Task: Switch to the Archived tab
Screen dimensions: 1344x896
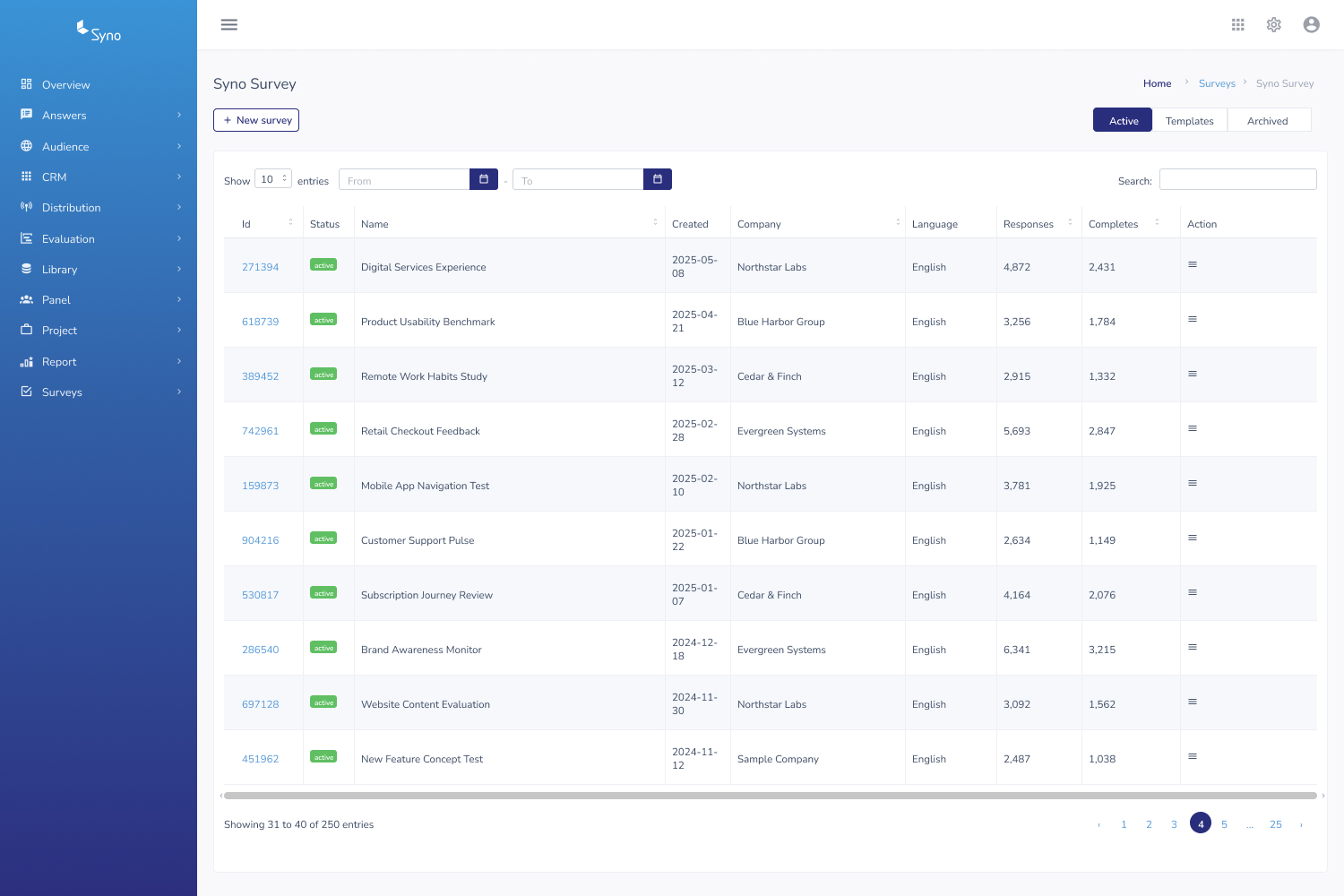Action: [x=1269, y=120]
